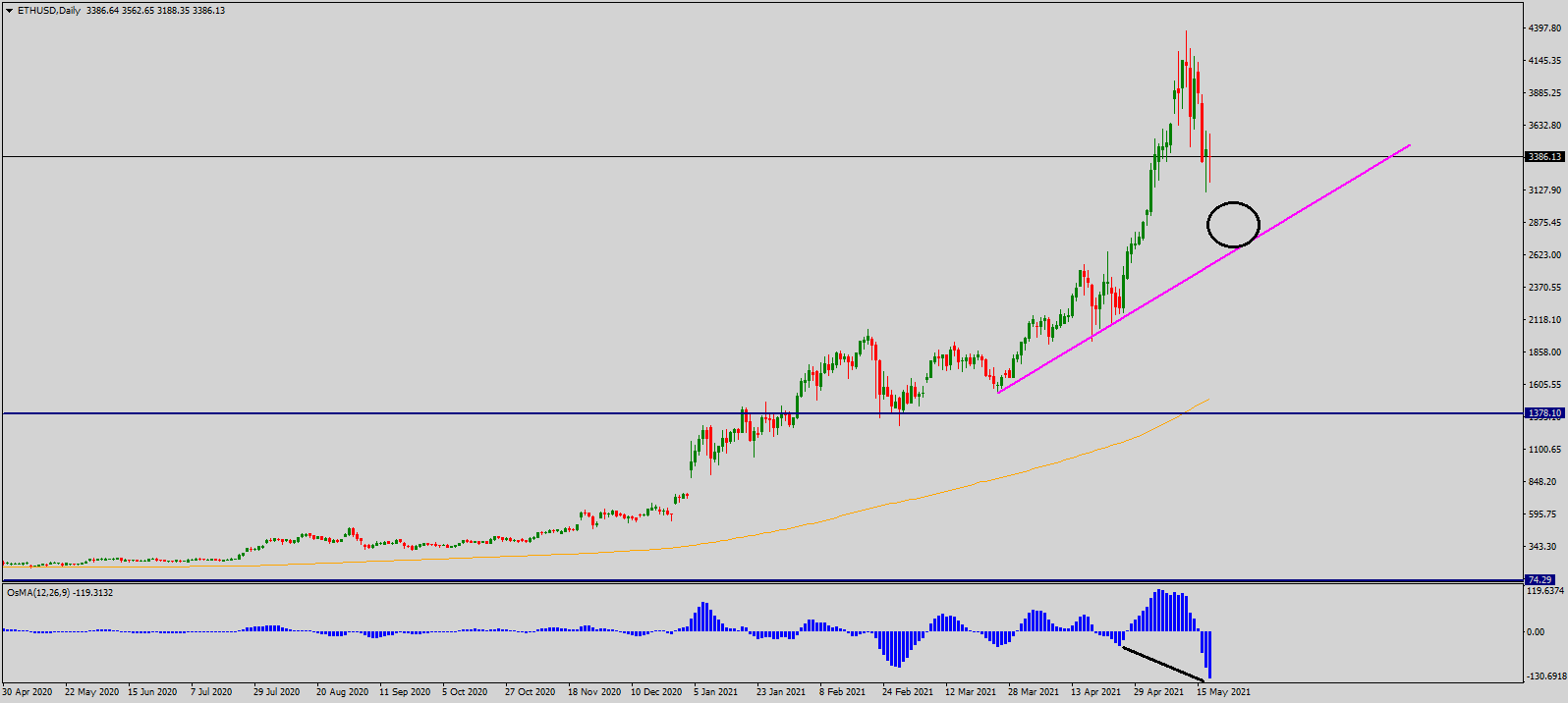The height and width of the screenshot is (703, 1568).
Task: Click the dropdown arrow beside ETHUSD,Daily
Action: pyautogui.click(x=10, y=11)
